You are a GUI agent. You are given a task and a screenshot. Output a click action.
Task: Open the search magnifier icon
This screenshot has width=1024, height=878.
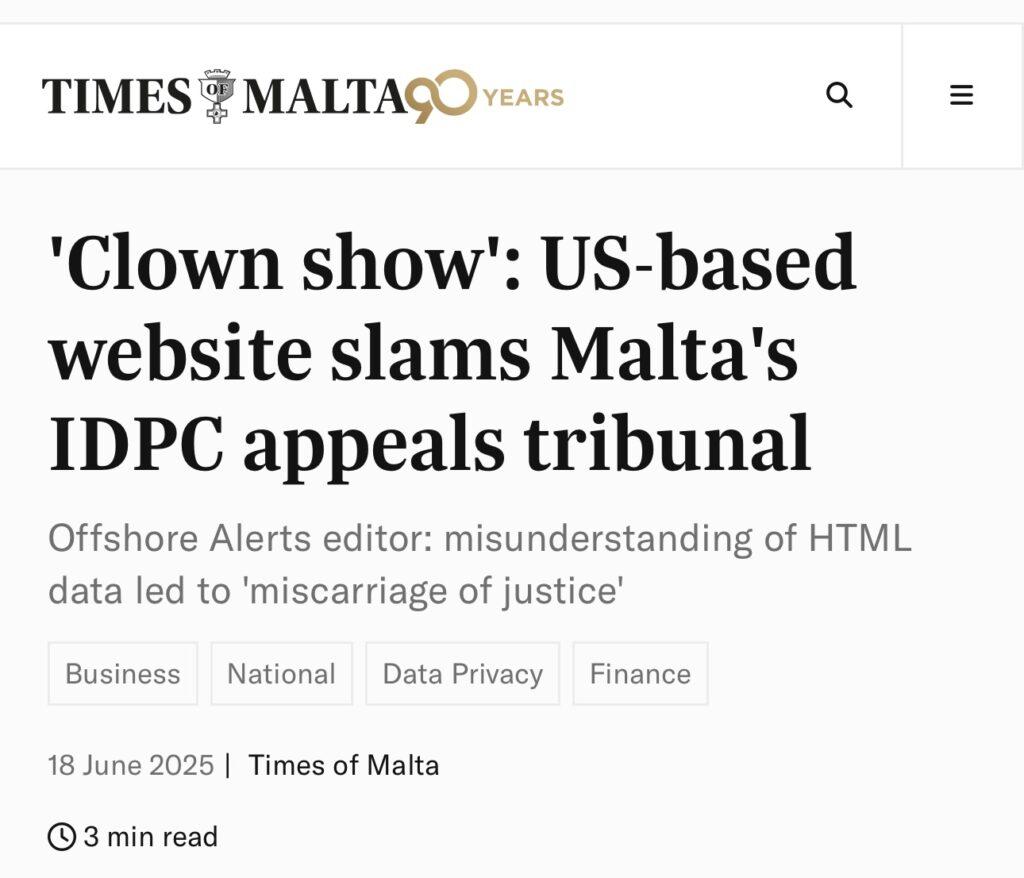click(x=839, y=95)
